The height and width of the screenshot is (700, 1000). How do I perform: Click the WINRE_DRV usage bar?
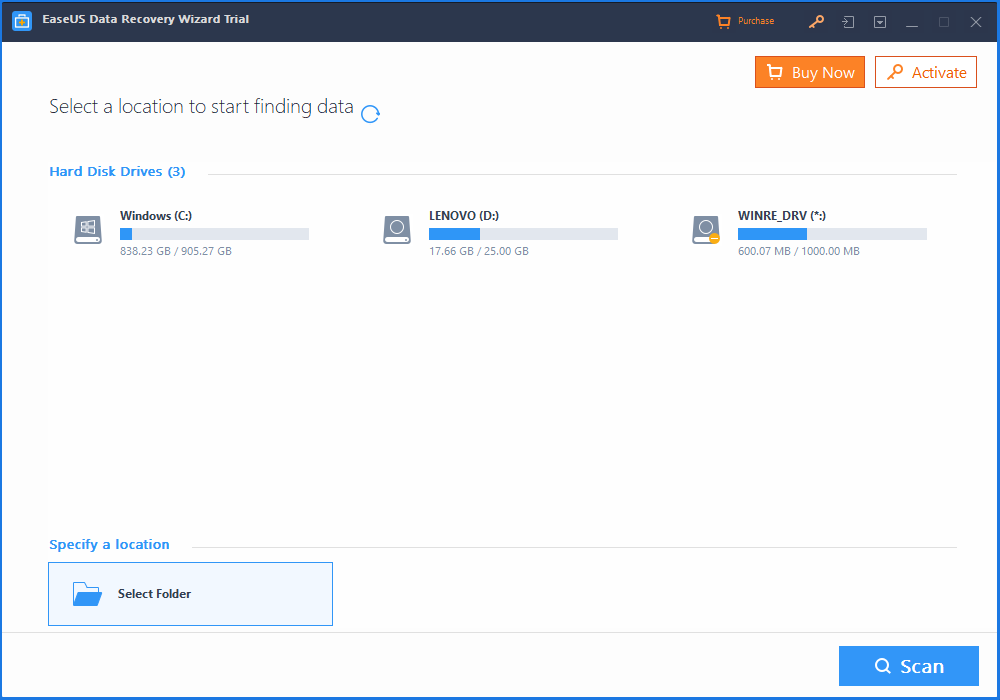832,234
